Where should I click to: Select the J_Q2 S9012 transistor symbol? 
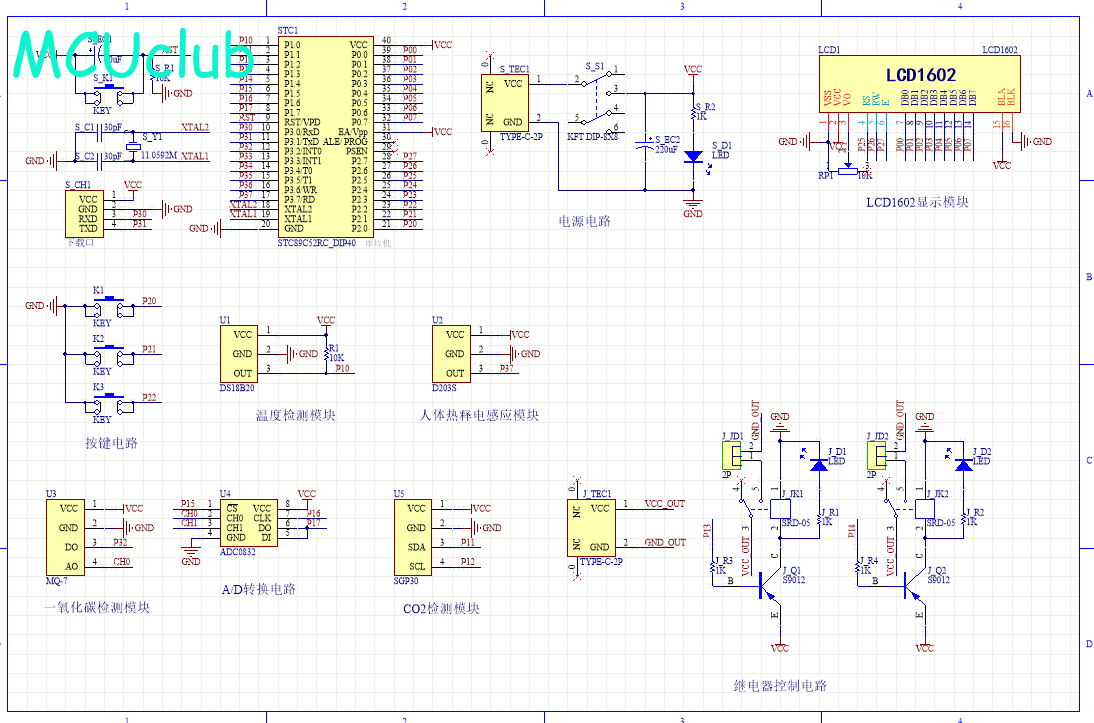click(x=913, y=586)
